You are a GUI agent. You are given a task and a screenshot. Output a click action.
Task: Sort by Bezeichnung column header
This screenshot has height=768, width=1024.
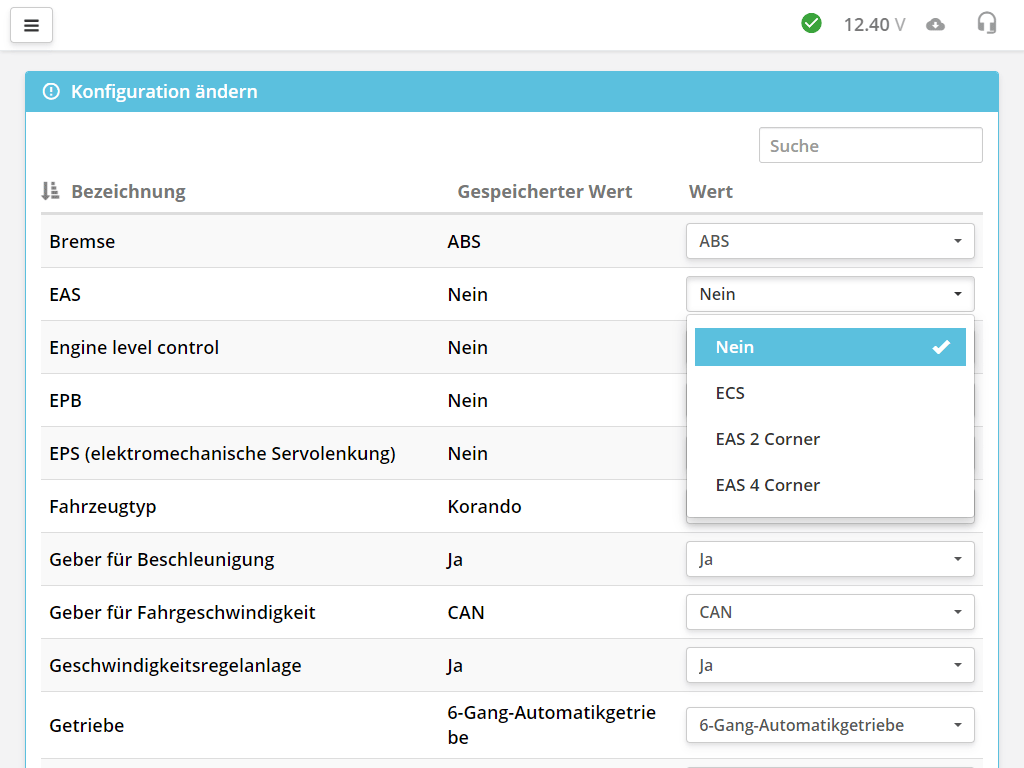[x=128, y=192]
